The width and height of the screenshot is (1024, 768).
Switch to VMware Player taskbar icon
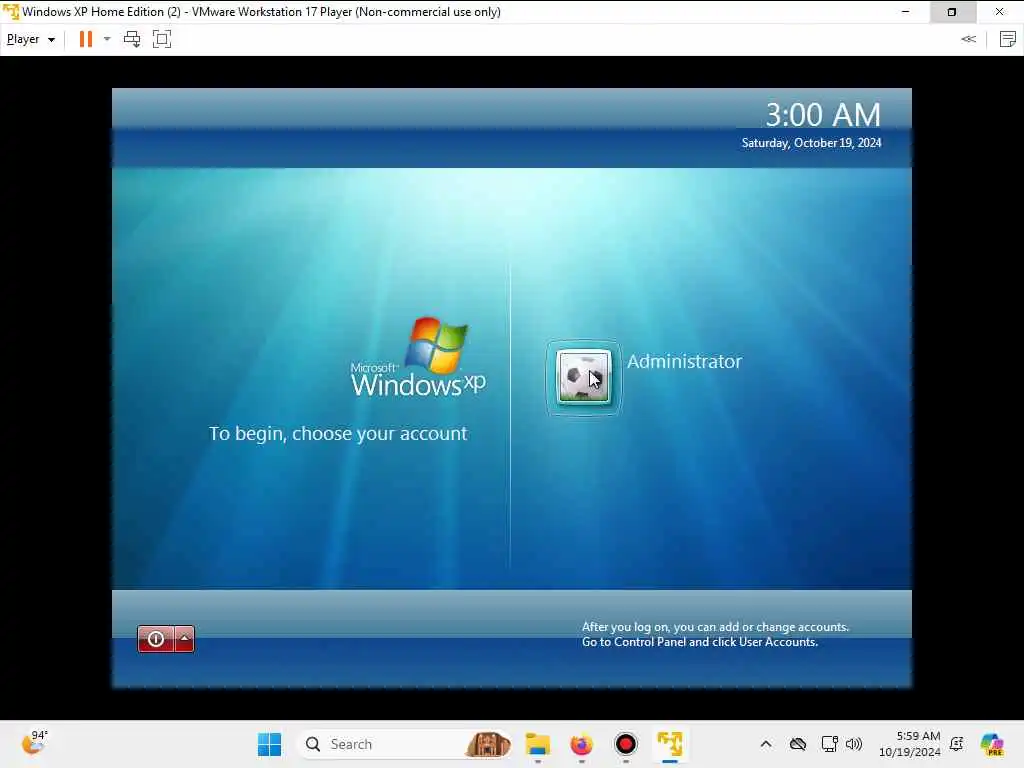pyautogui.click(x=670, y=744)
